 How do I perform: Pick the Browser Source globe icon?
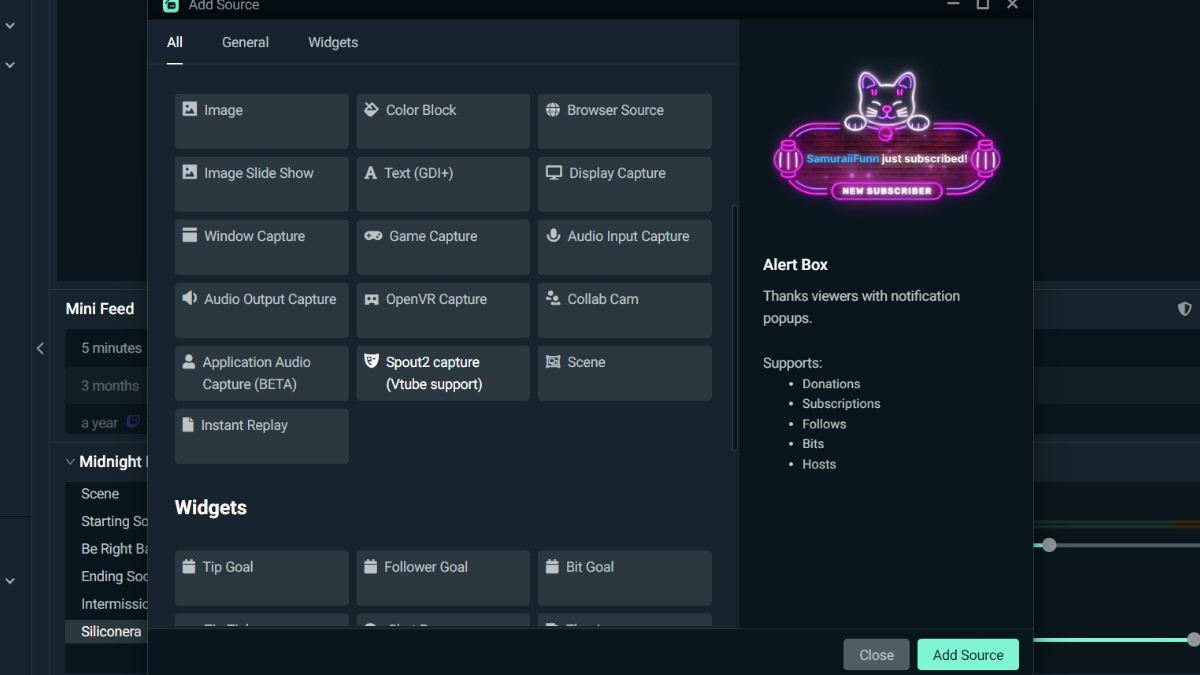(x=553, y=110)
